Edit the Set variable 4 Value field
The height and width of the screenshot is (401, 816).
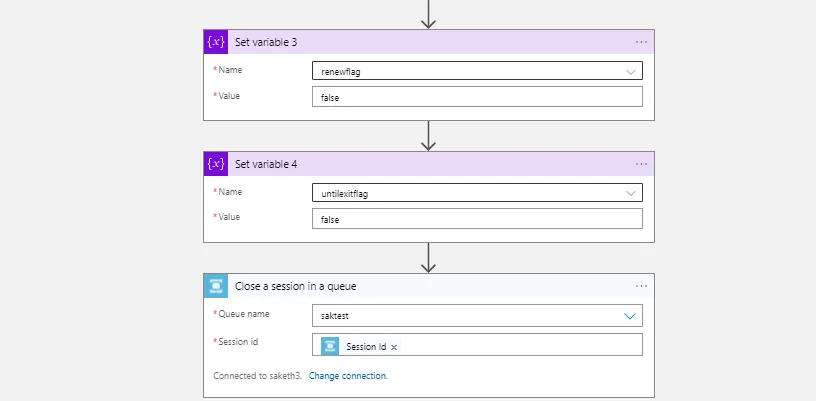pos(477,219)
